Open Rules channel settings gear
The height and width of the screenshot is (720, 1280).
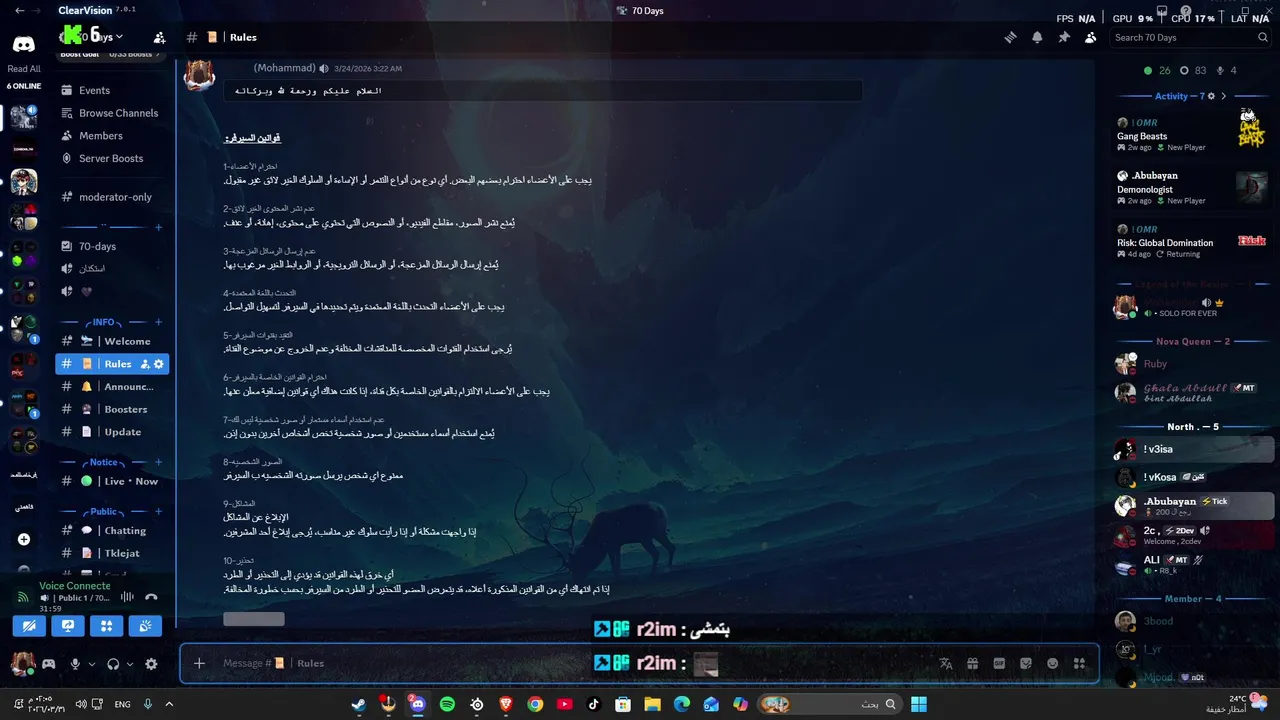(x=159, y=364)
